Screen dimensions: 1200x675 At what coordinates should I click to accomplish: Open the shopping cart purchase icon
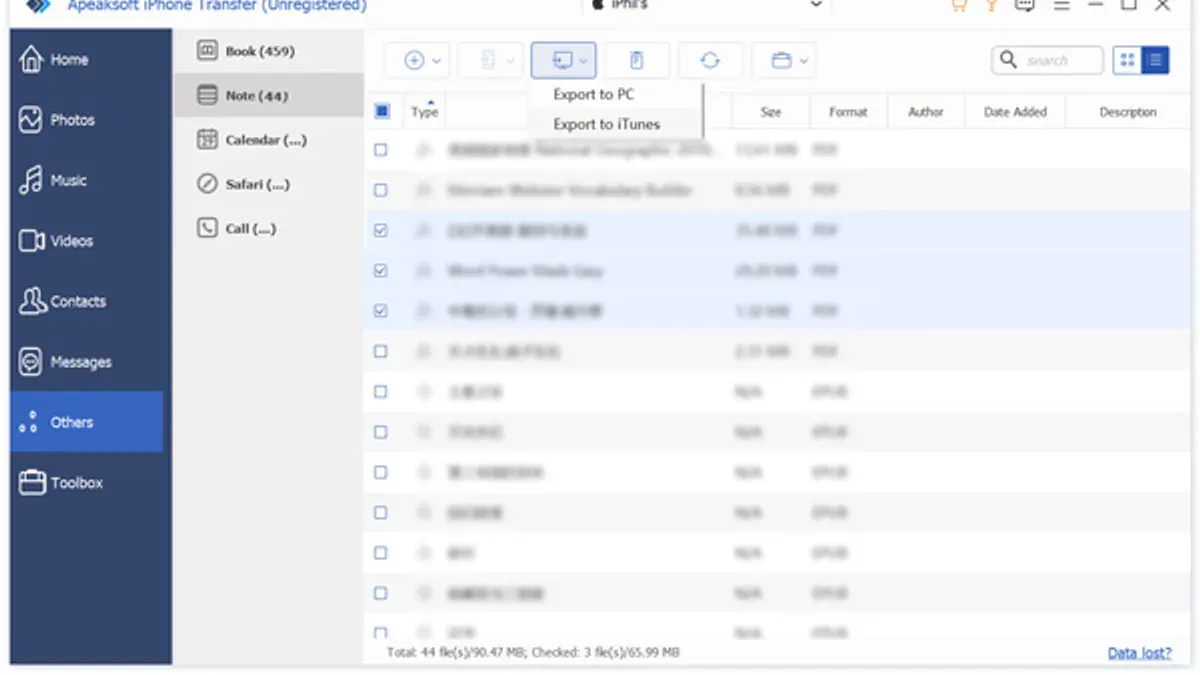958,5
